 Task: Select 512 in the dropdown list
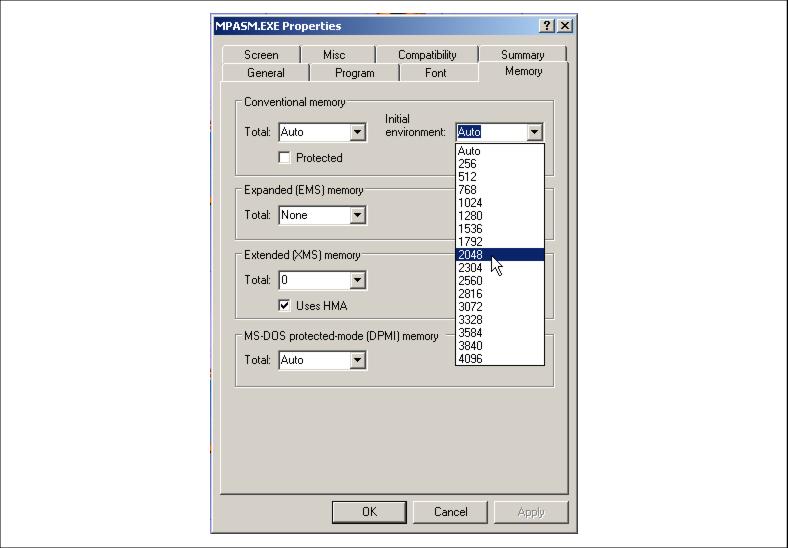pyautogui.click(x=500, y=177)
